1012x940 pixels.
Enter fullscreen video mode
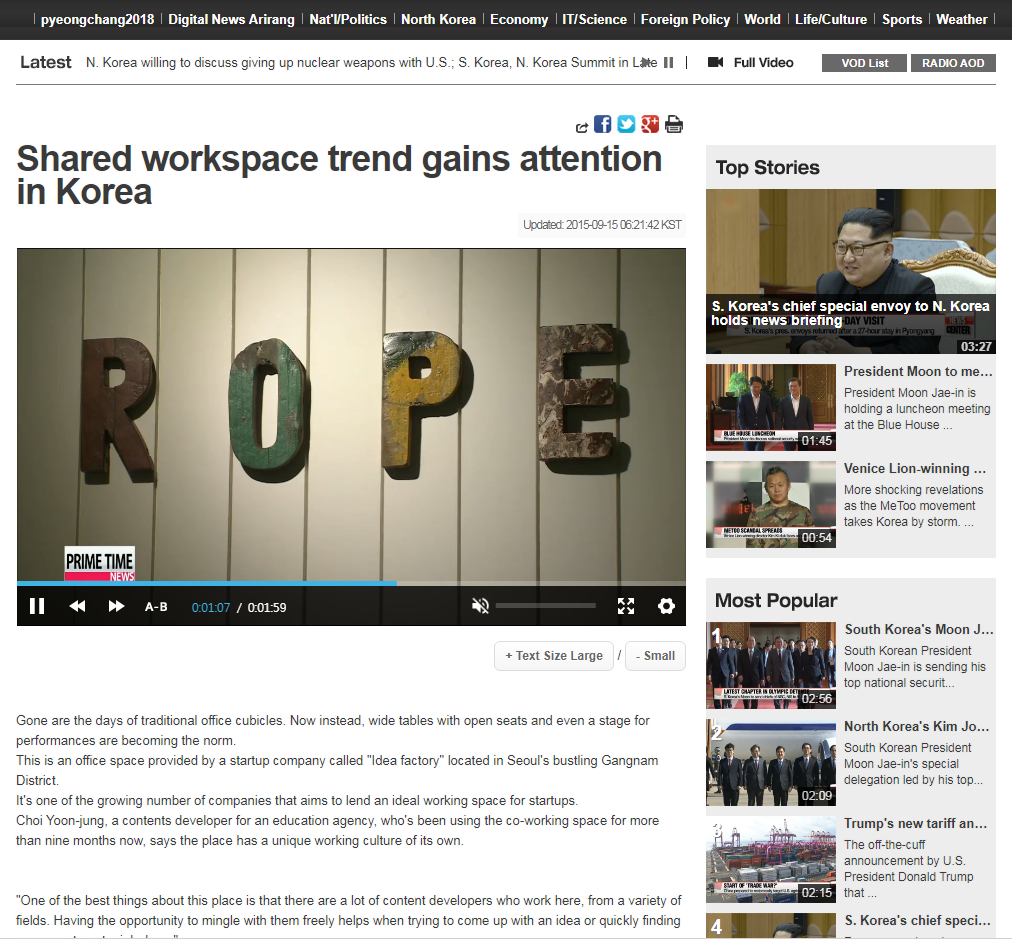[x=625, y=606]
